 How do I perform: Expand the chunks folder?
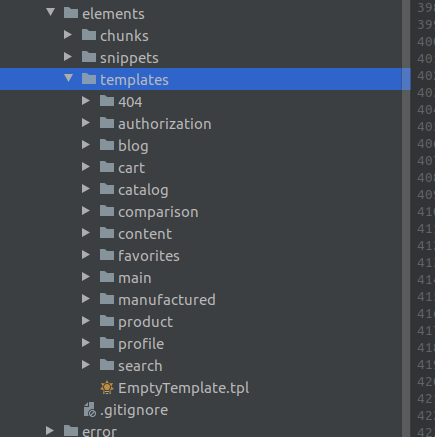68,35
